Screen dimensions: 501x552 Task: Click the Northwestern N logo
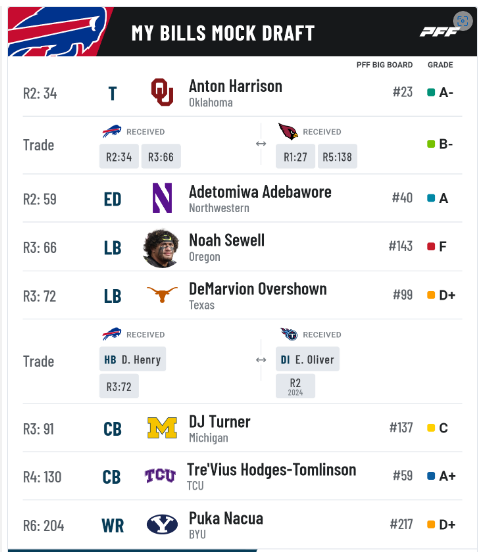[162, 198]
